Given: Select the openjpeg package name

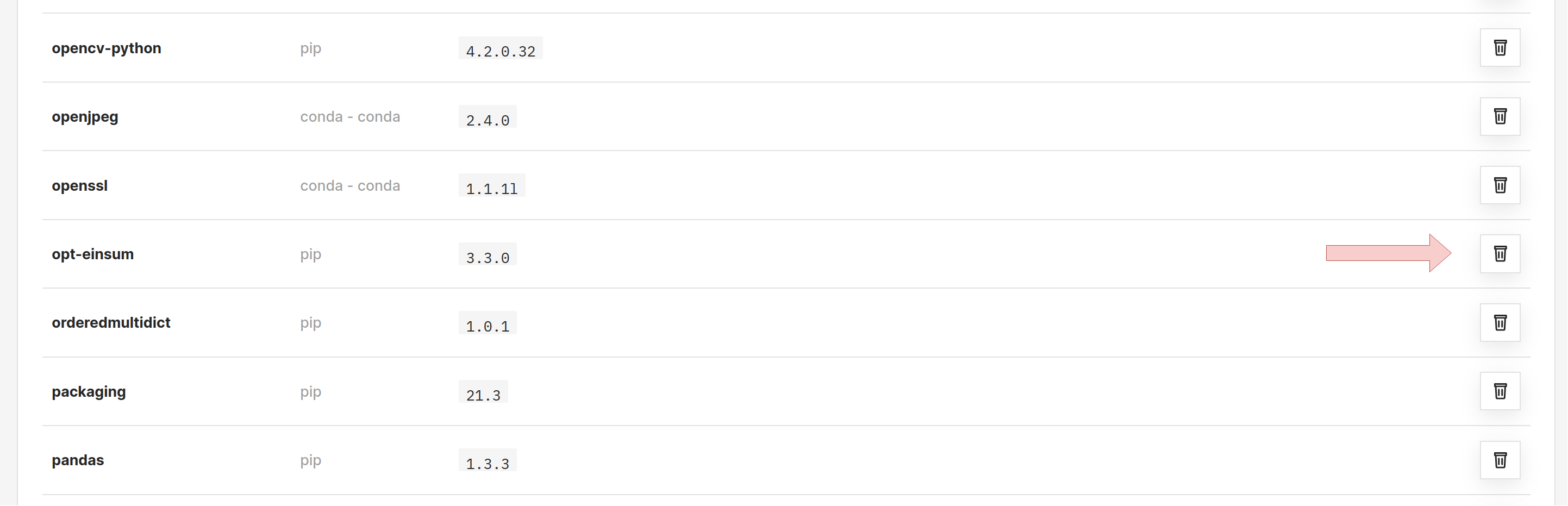Looking at the screenshot, I should [x=85, y=117].
